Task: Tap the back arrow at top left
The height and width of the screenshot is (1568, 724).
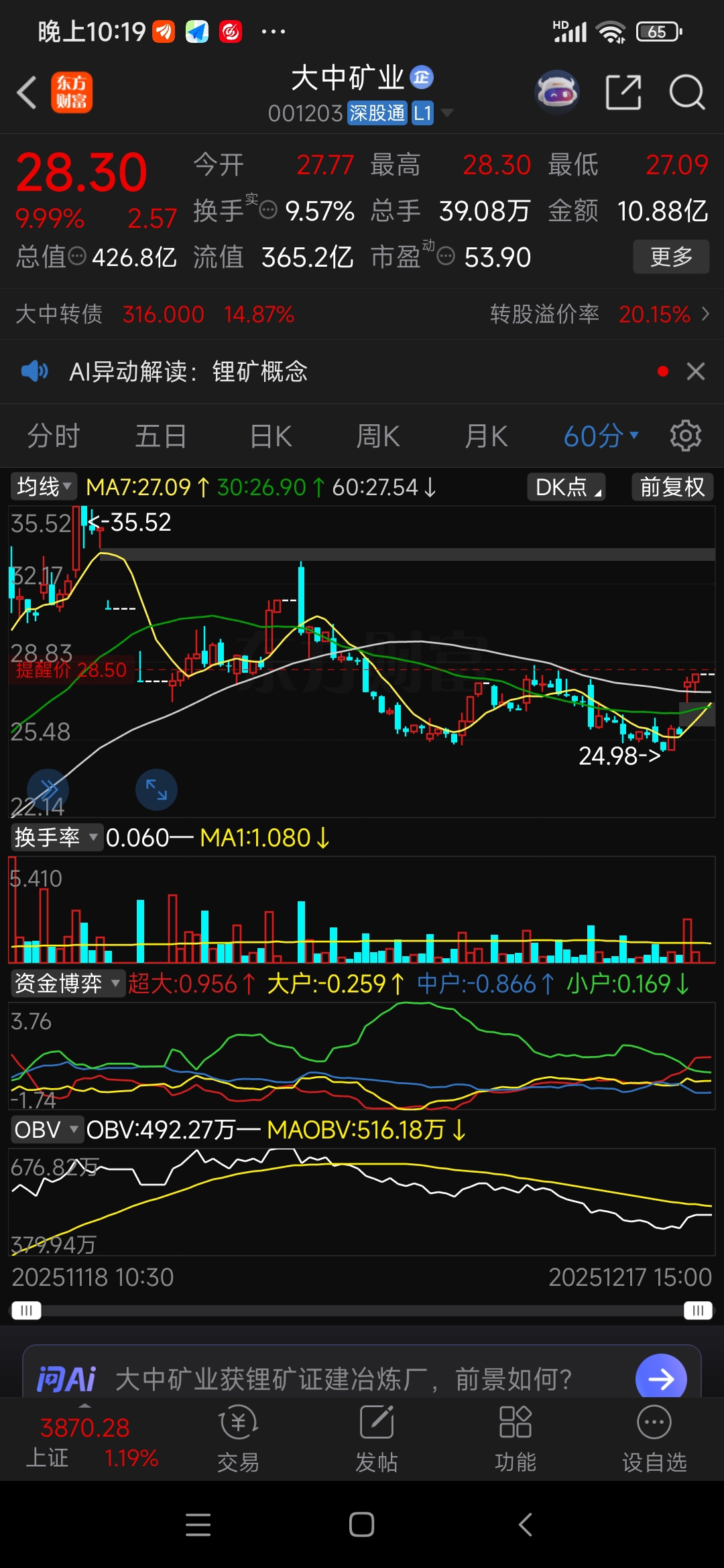Action: coord(27,92)
